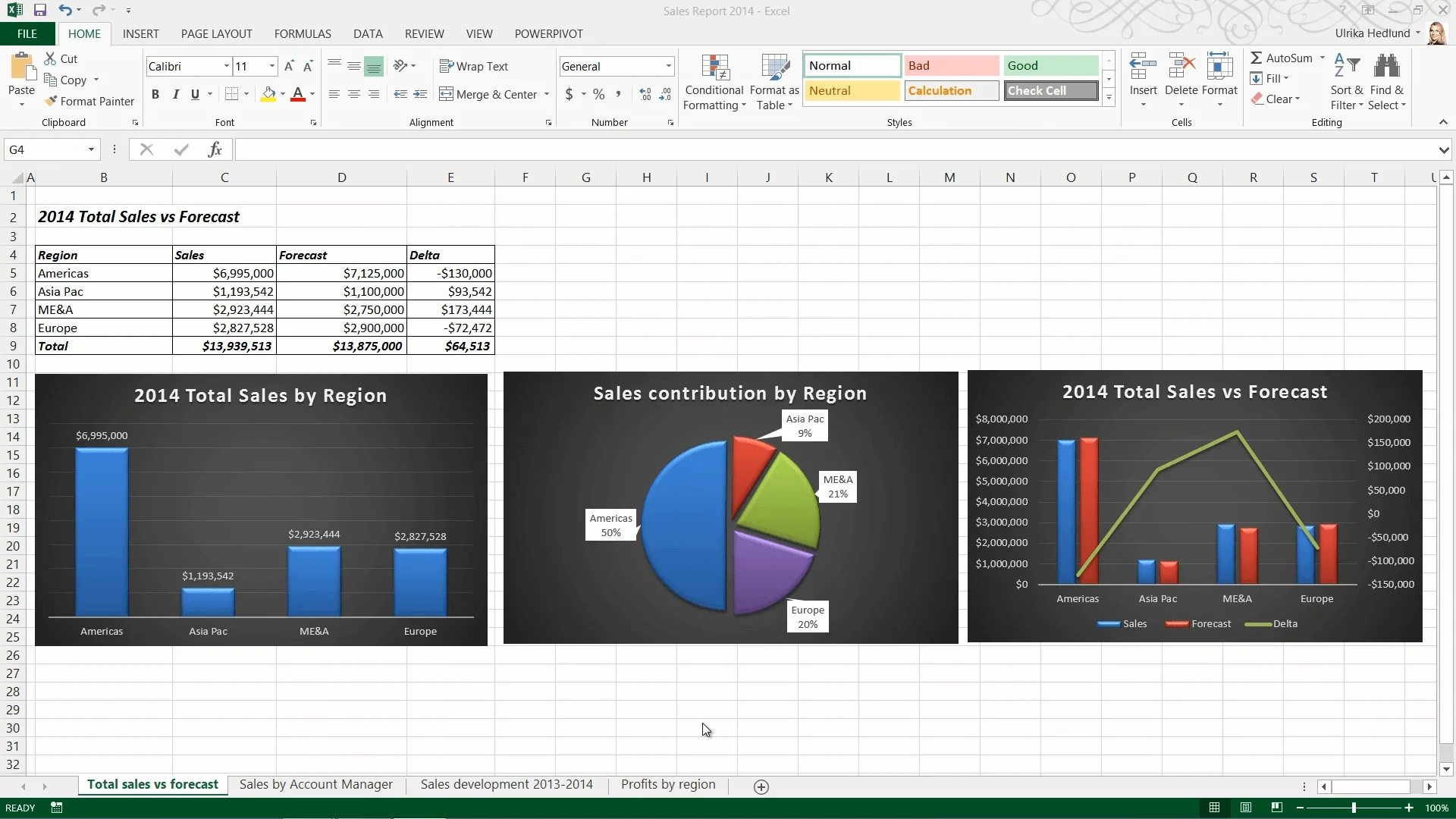
Task: Click the Format Painter brush icon
Action: click(x=51, y=101)
